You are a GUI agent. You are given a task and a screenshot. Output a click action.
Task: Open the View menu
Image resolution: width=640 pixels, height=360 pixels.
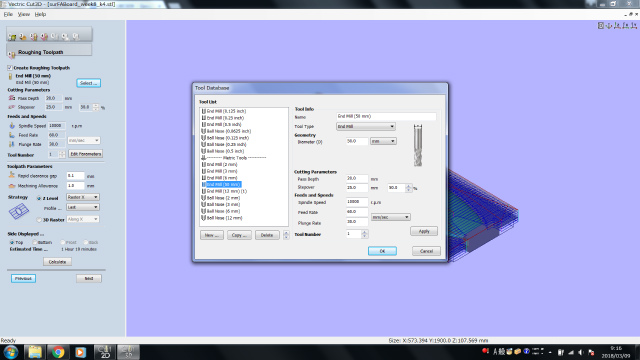tap(24, 14)
